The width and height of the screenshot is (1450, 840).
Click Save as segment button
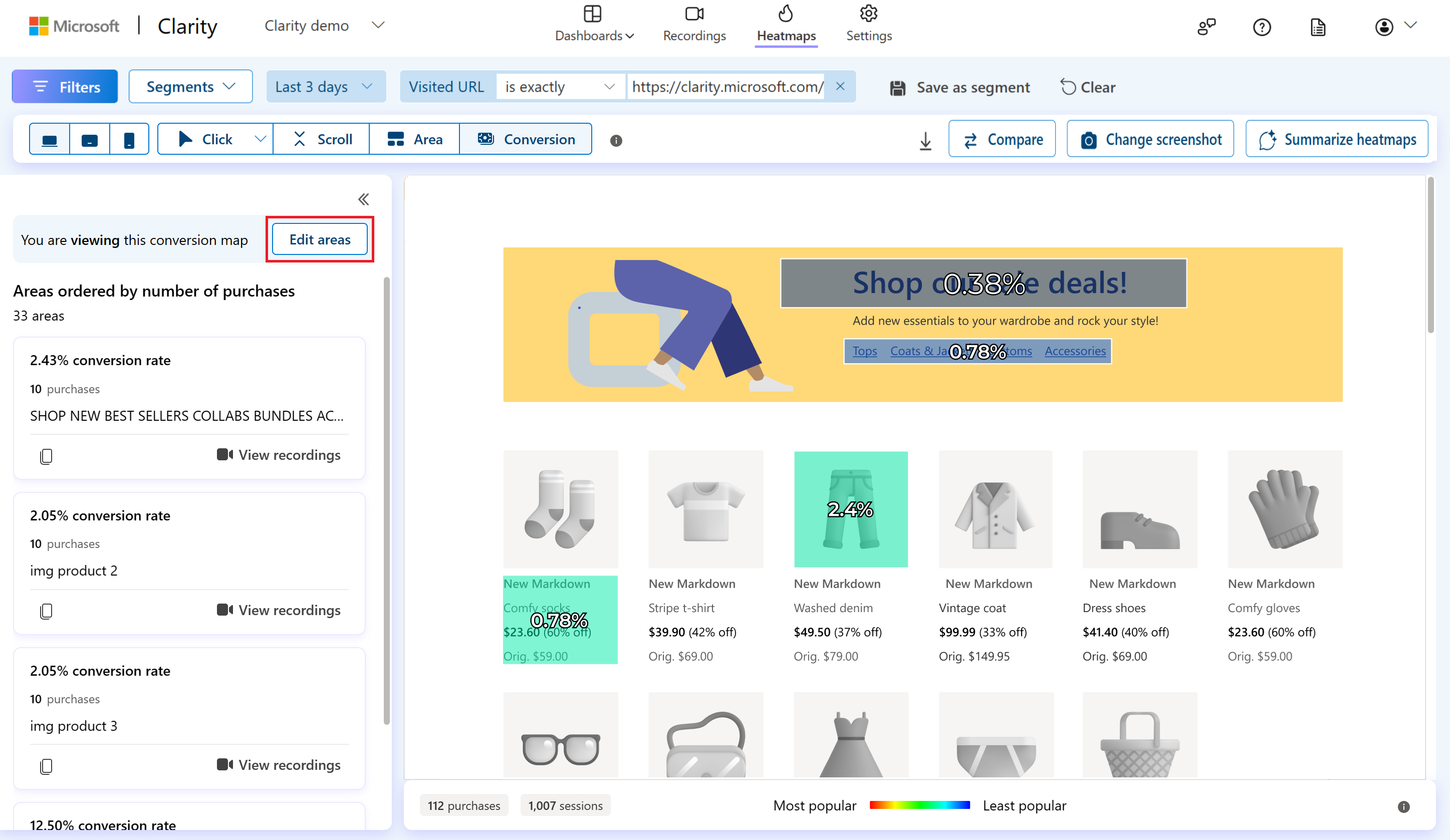tap(961, 87)
